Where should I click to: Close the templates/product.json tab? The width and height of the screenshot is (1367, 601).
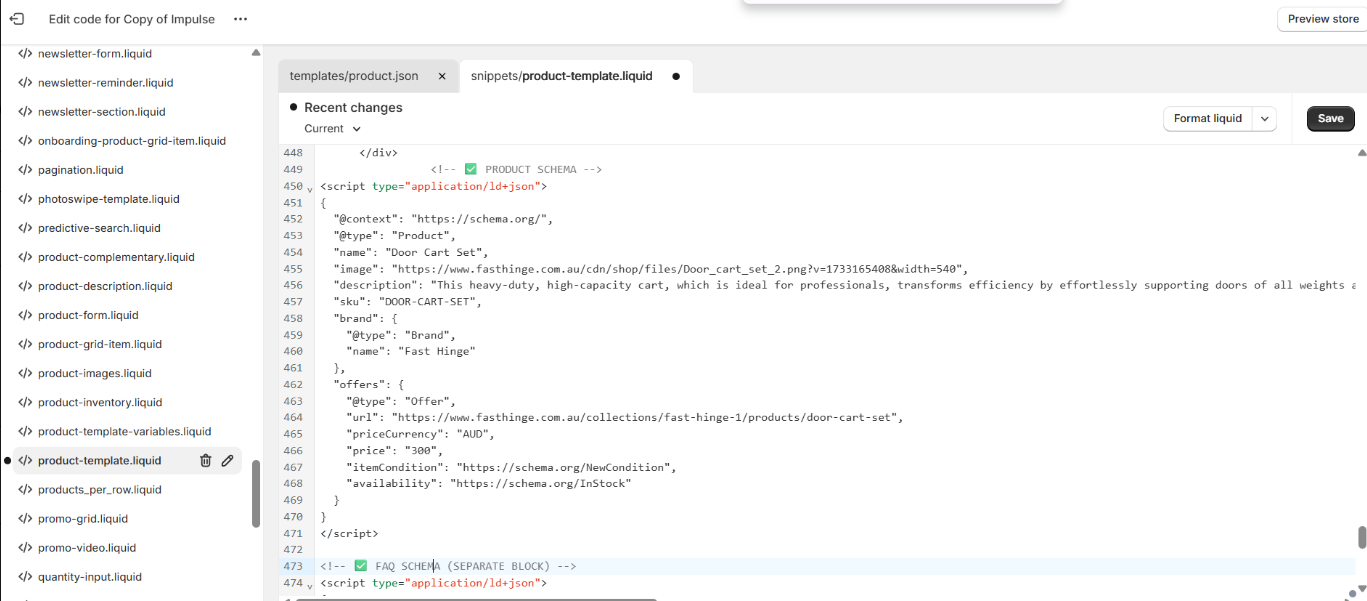(442, 76)
